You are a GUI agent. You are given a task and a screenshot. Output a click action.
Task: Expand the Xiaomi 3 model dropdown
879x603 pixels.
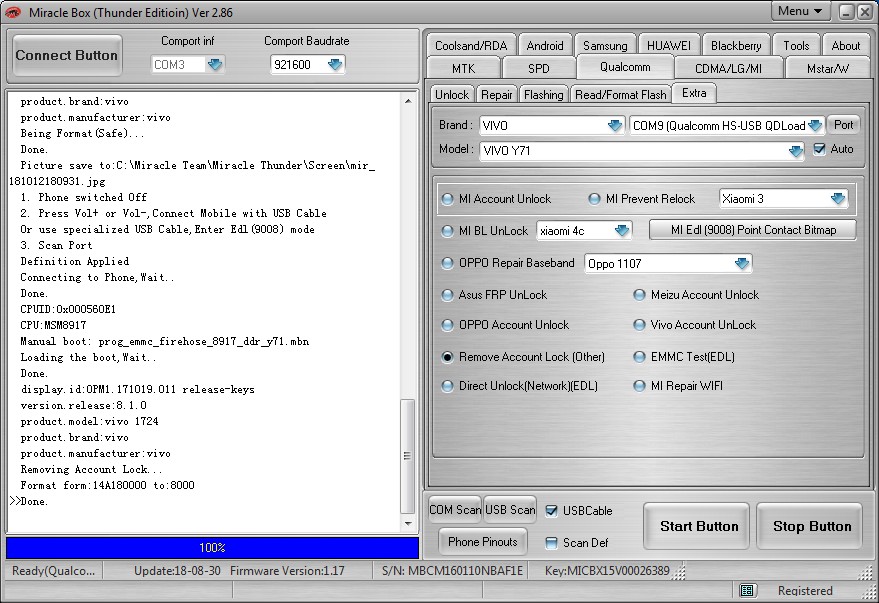pos(838,198)
